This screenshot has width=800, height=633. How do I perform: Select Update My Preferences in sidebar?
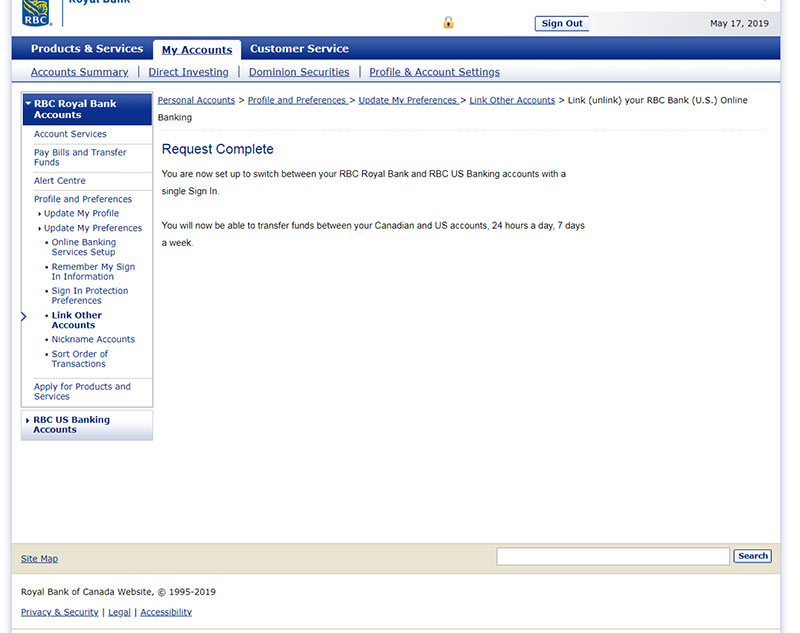click(x=93, y=228)
